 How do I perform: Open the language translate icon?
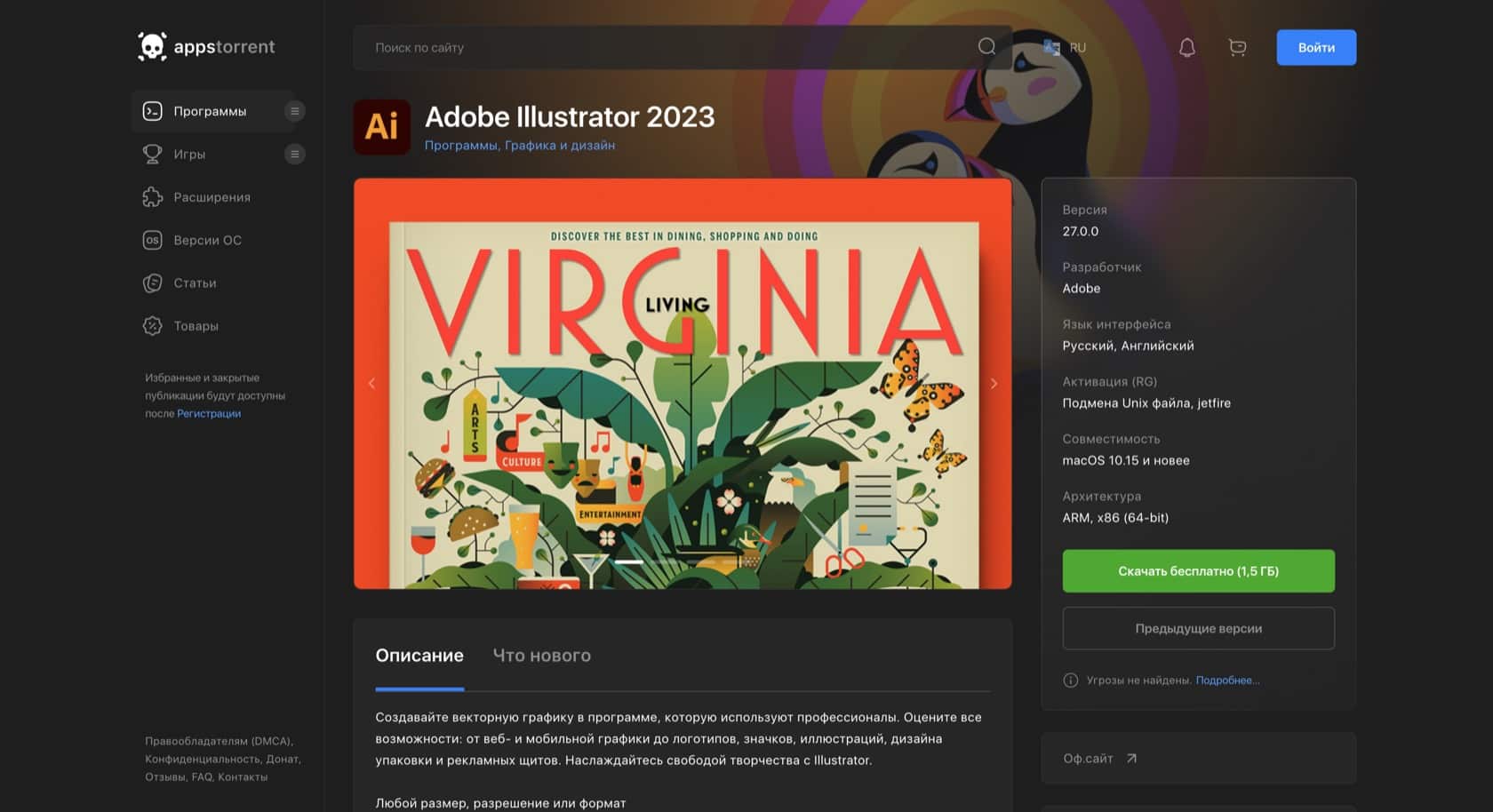[x=1051, y=47]
